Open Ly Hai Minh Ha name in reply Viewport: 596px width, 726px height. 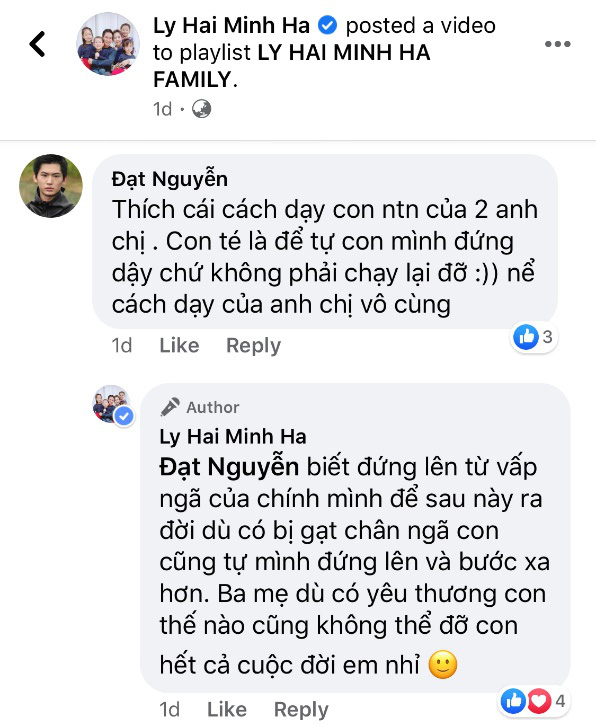pos(233,437)
